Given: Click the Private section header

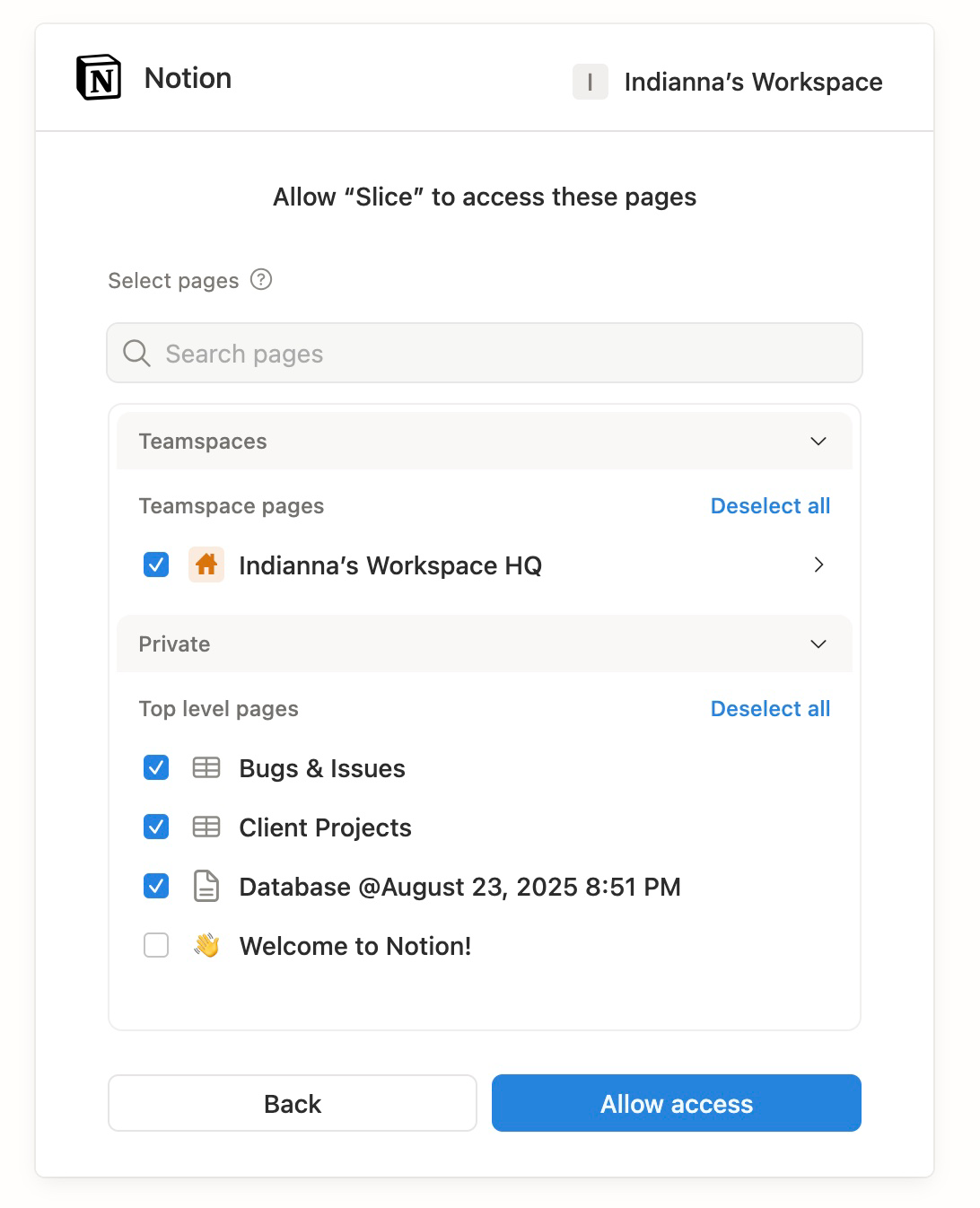Looking at the screenshot, I should [x=485, y=643].
